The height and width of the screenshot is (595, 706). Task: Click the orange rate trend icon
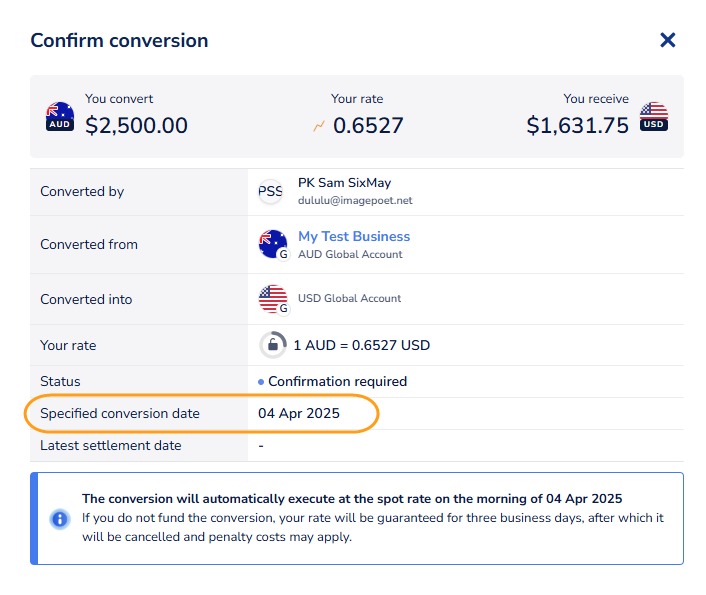(319, 126)
